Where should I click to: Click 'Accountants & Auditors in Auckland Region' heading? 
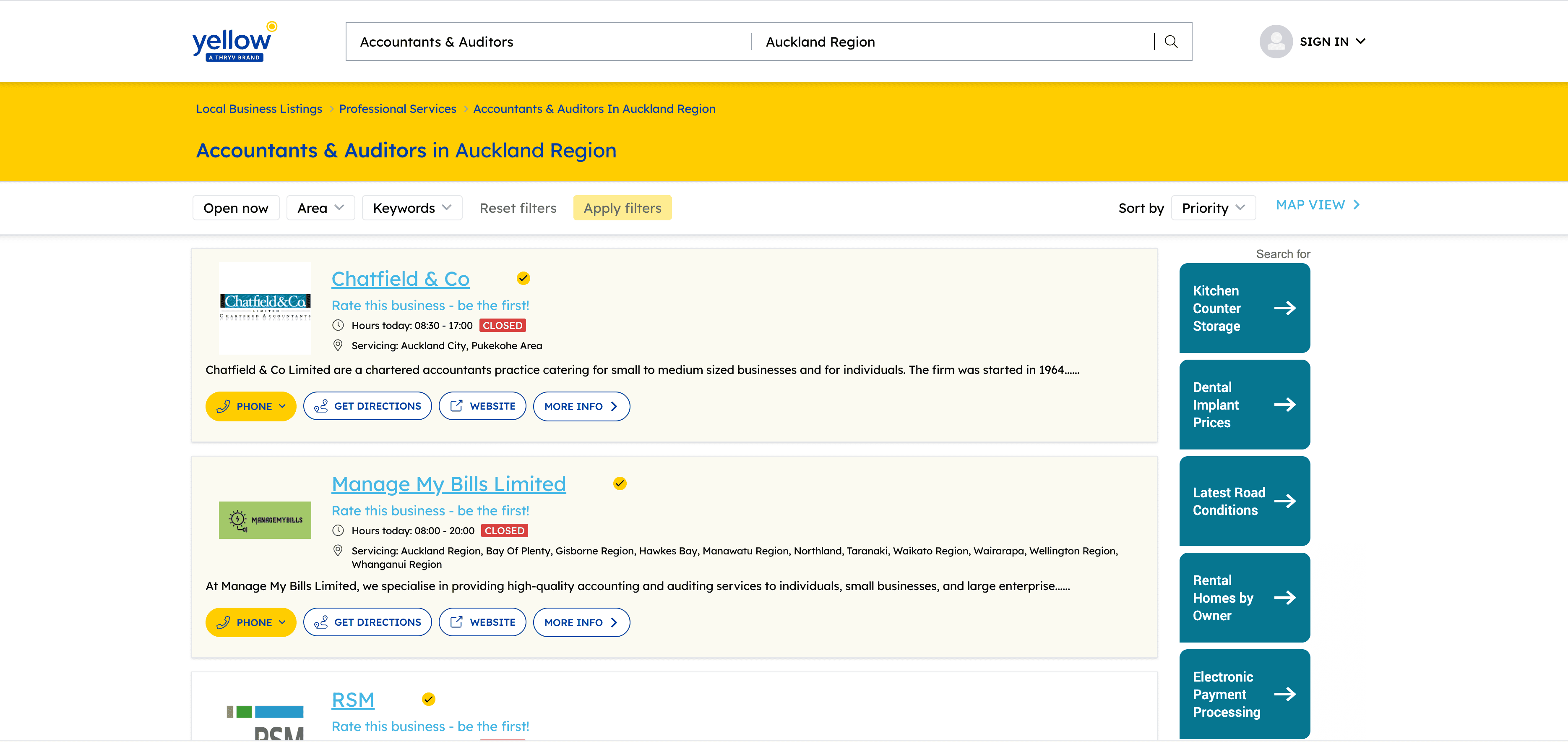click(406, 151)
